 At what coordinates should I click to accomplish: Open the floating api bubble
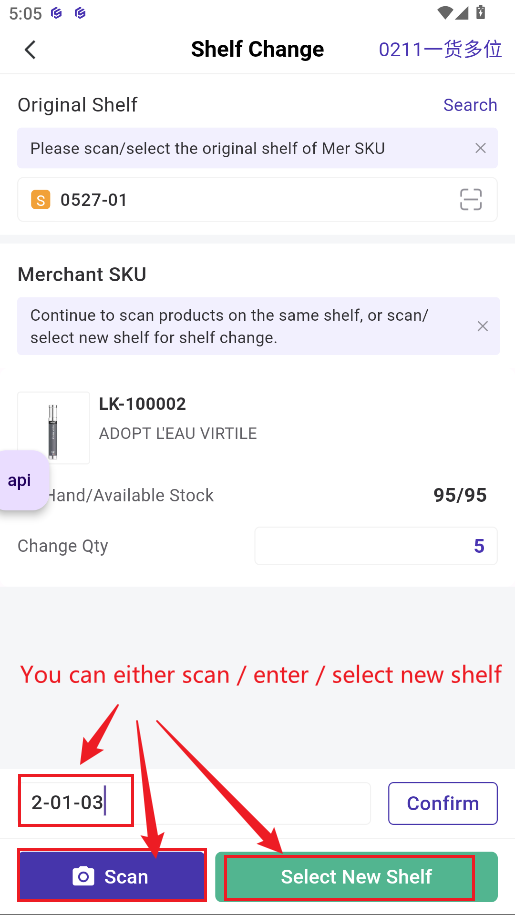click(22, 481)
